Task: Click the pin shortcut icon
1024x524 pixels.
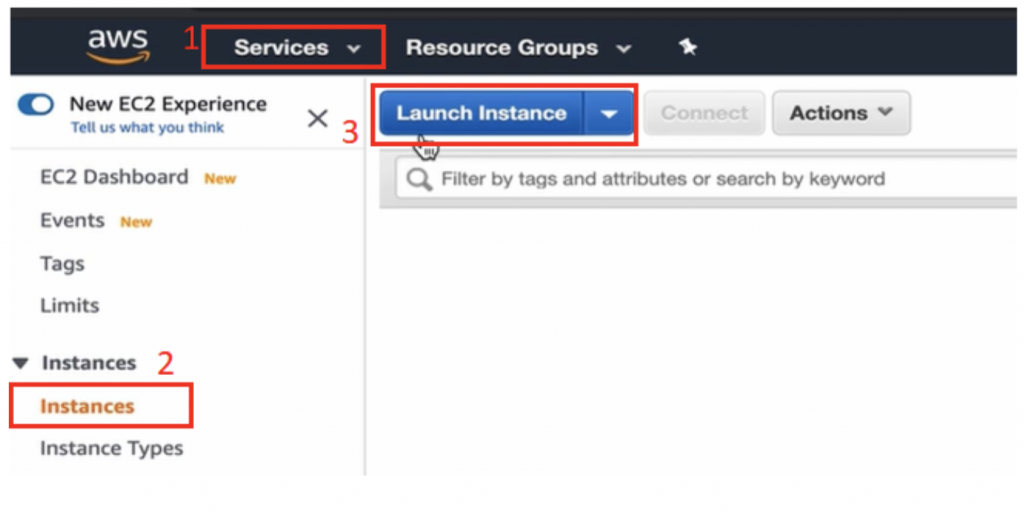Action: point(687,47)
